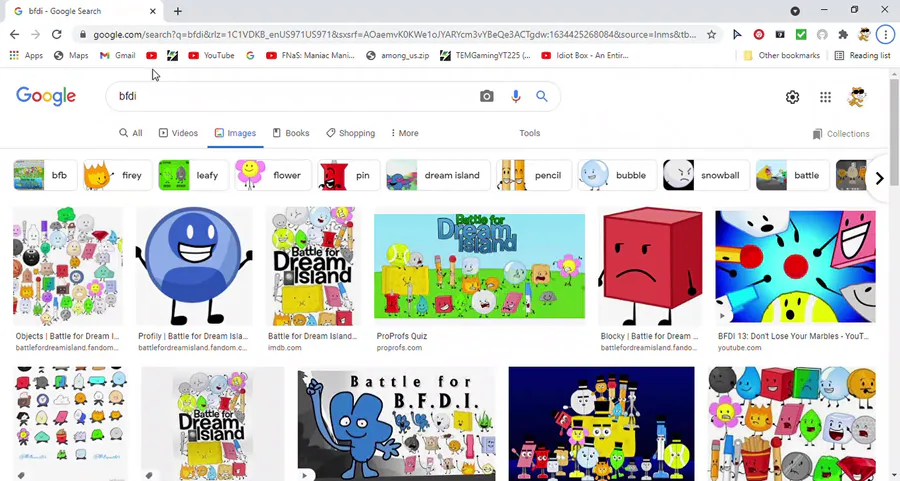This screenshot has height=481, width=900.
Task: Click the proprofs.com source link
Action: [399, 348]
